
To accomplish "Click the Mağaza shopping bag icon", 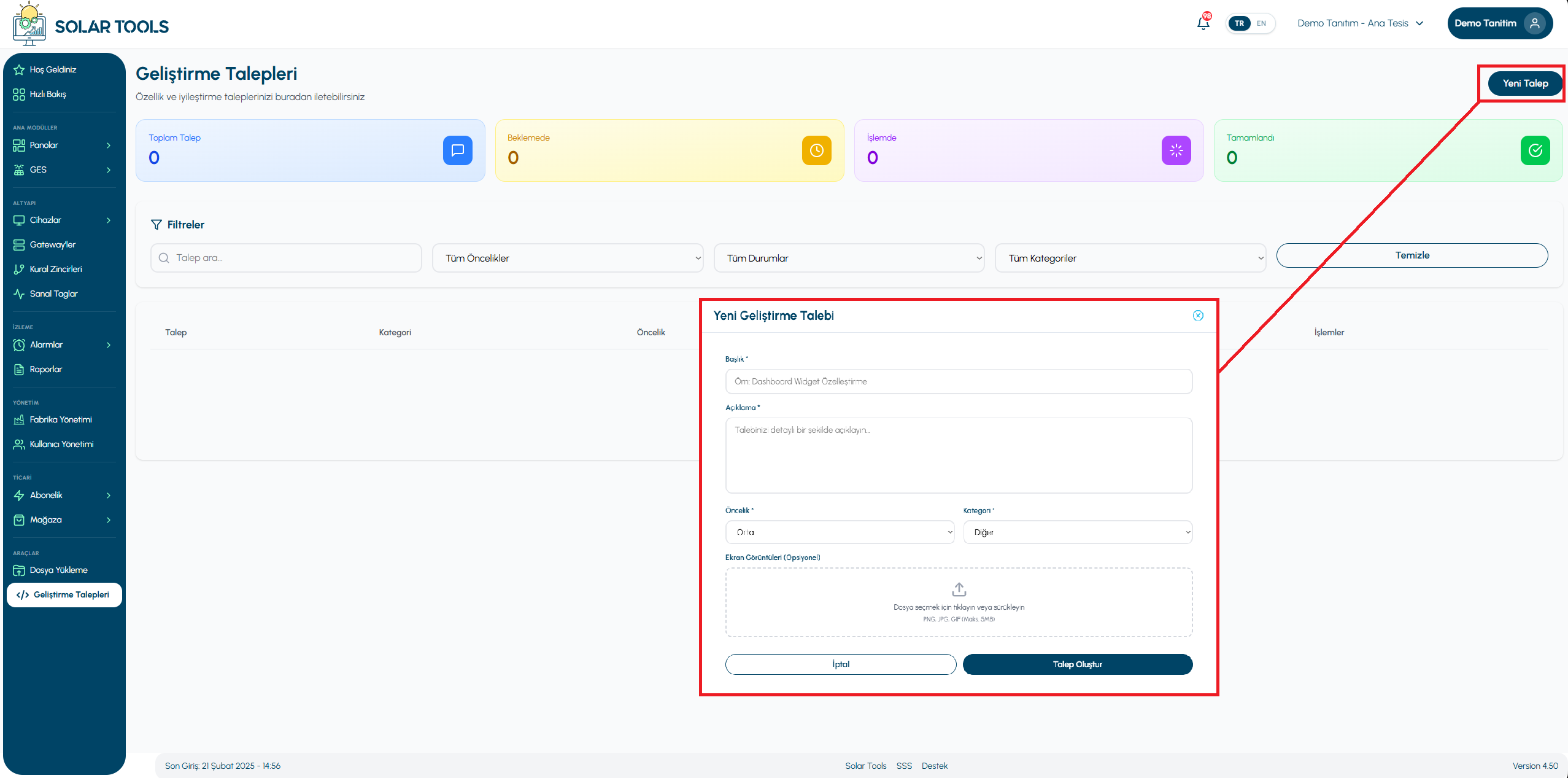I will 19,519.
